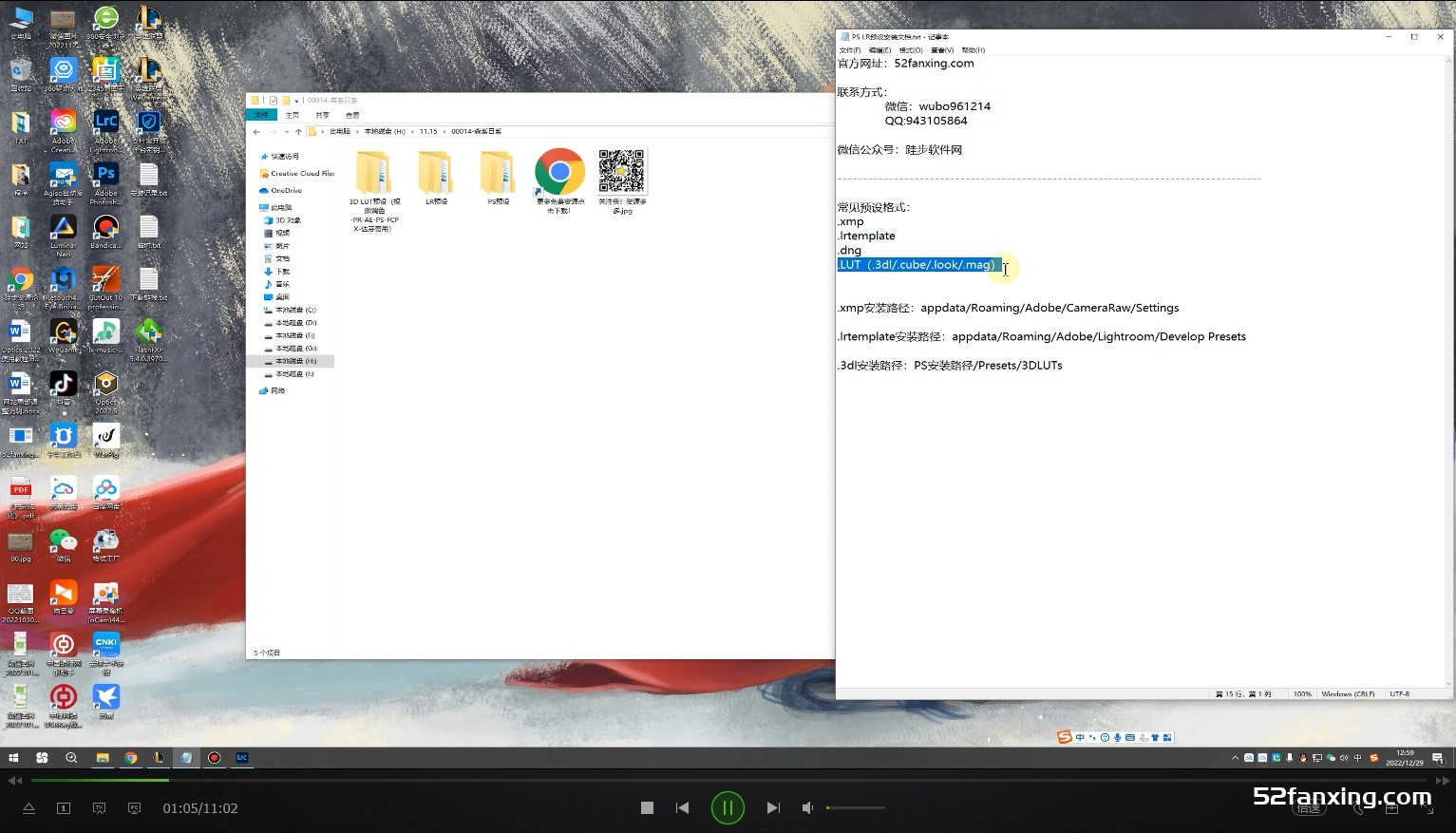The height and width of the screenshot is (833, 1456).
Task: Open Chrome from the taskbar
Action: [131, 758]
